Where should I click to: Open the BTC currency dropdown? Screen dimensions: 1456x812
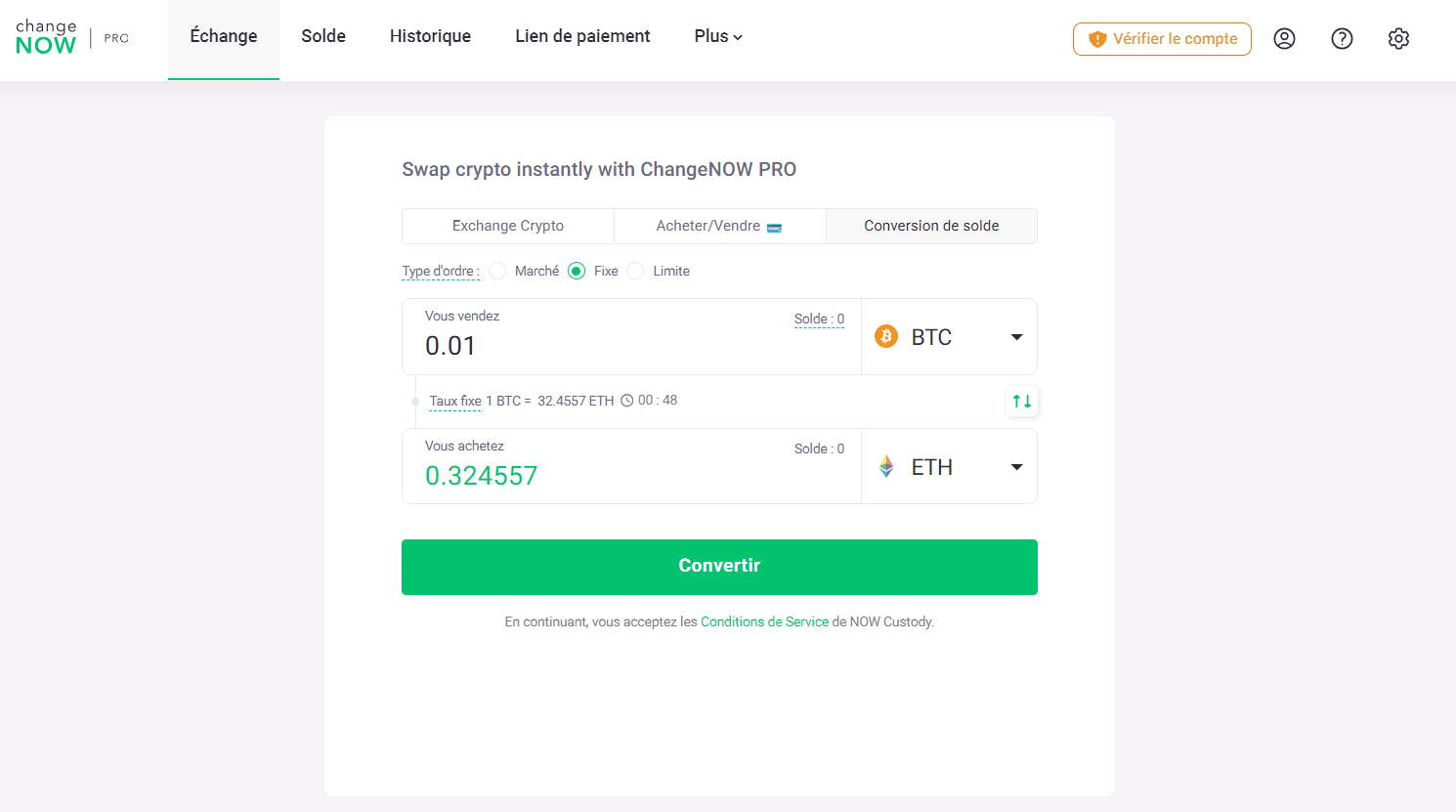point(1016,336)
